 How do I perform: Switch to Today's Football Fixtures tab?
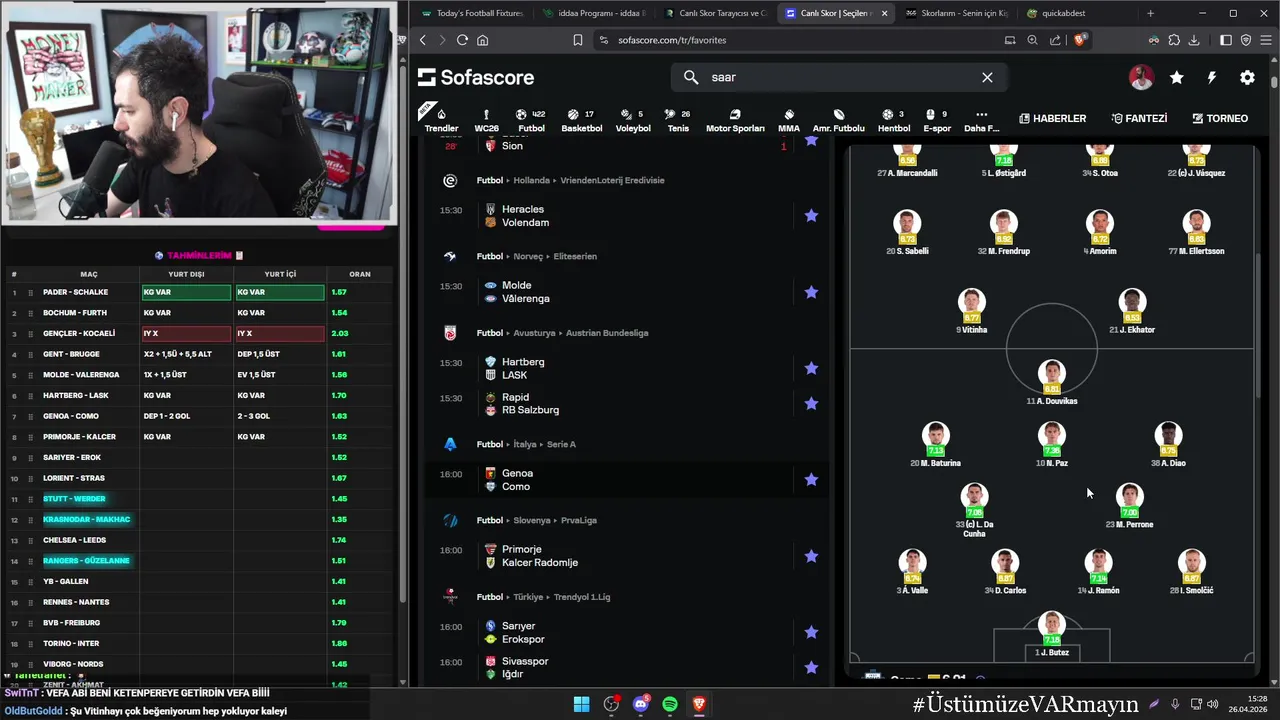[473, 13]
